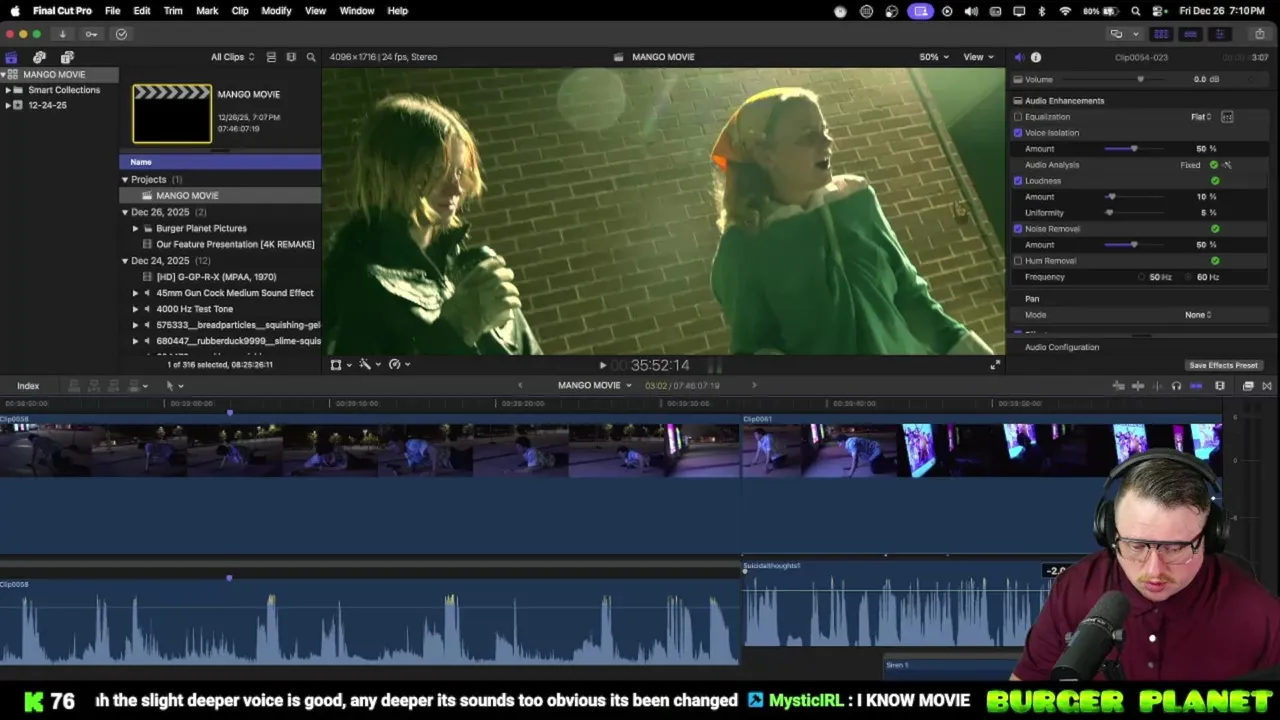Open the Clip menu

[240, 11]
